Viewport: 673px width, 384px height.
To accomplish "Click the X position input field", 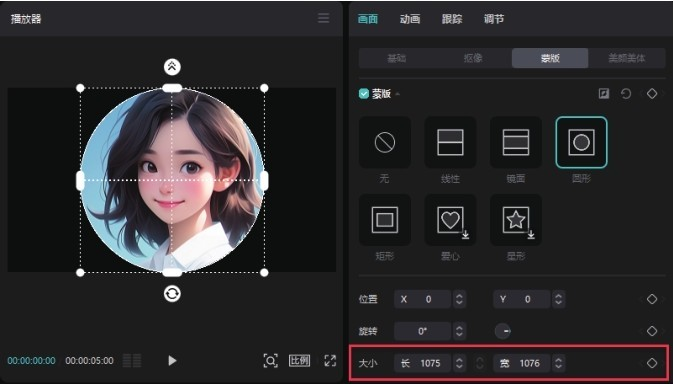I will click(x=423, y=299).
